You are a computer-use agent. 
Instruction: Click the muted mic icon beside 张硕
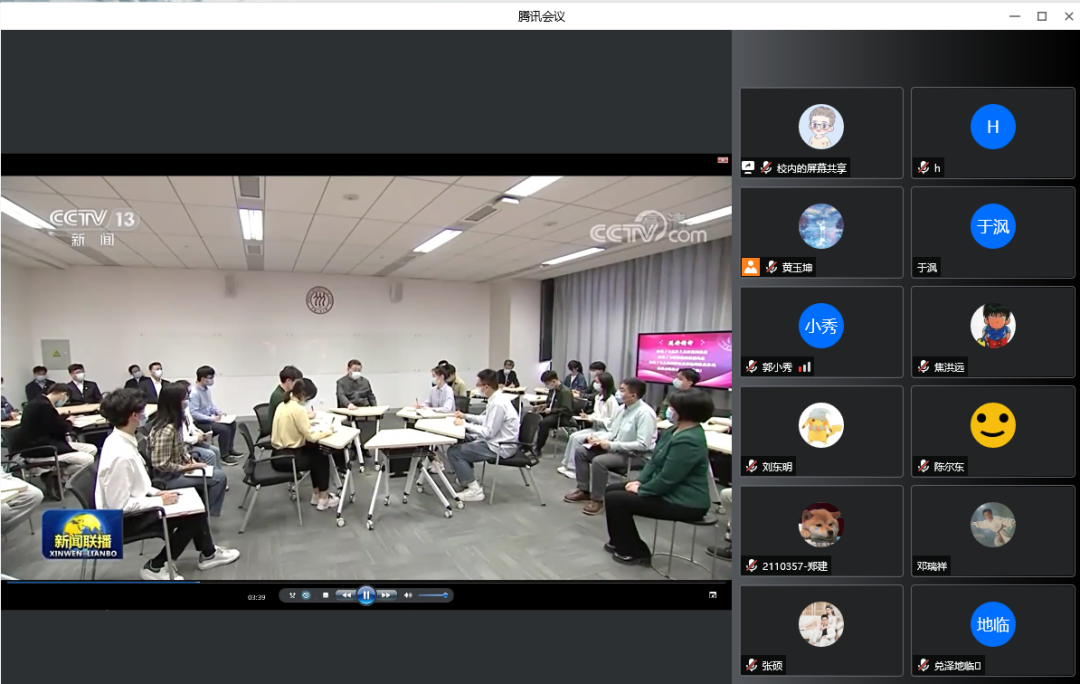751,665
